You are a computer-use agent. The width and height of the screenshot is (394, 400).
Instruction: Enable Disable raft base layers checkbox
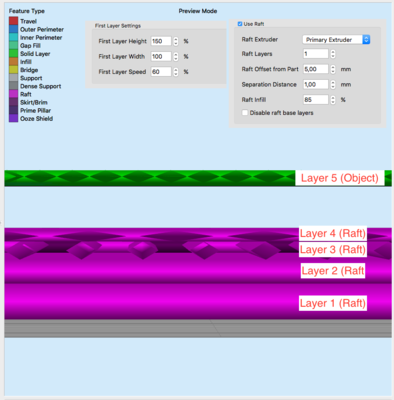pyautogui.click(x=245, y=113)
